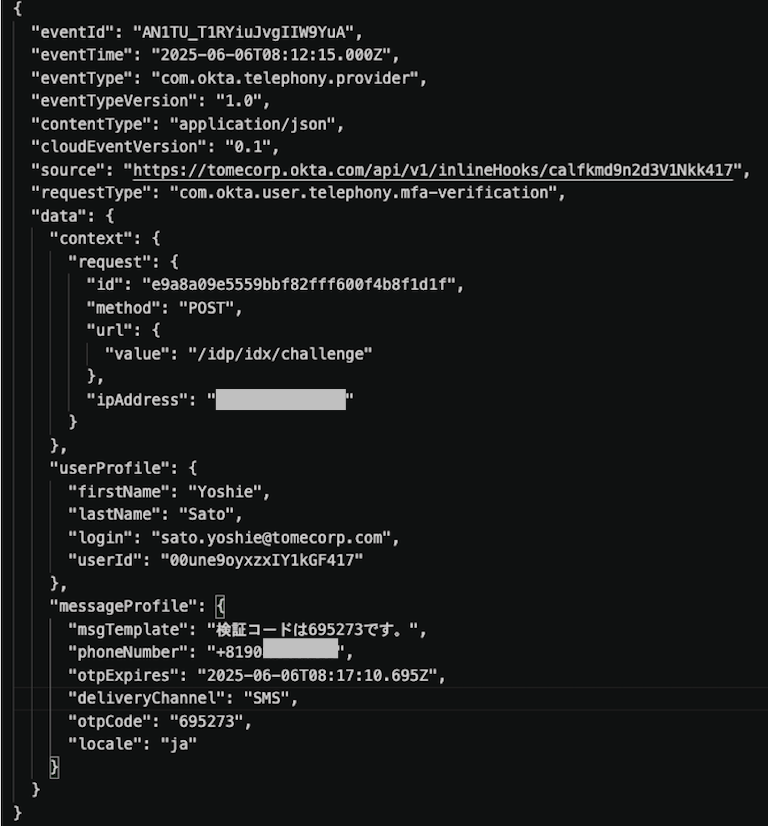Select the com.okta.telephony.provider eventType value

pyautogui.click(x=289, y=77)
